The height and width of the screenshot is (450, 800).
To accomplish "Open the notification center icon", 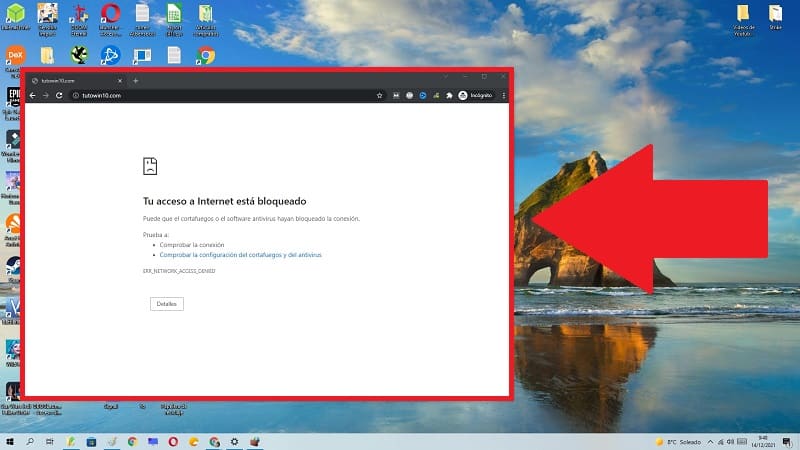I will point(787,442).
